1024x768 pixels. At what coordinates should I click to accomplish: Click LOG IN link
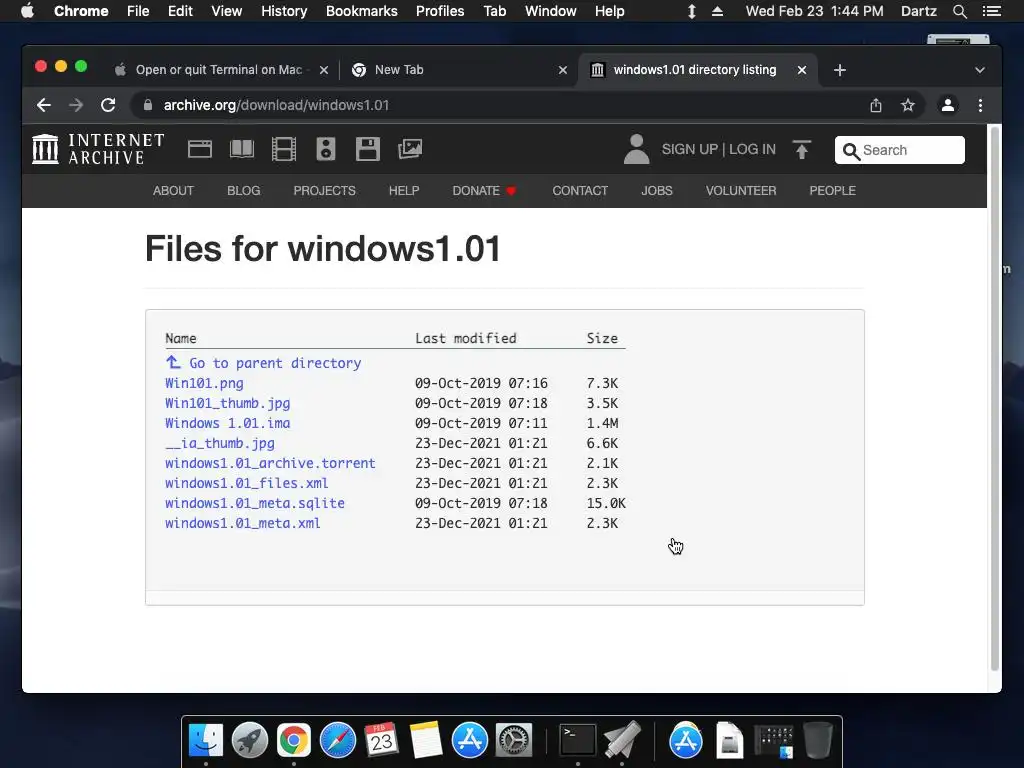coord(752,150)
